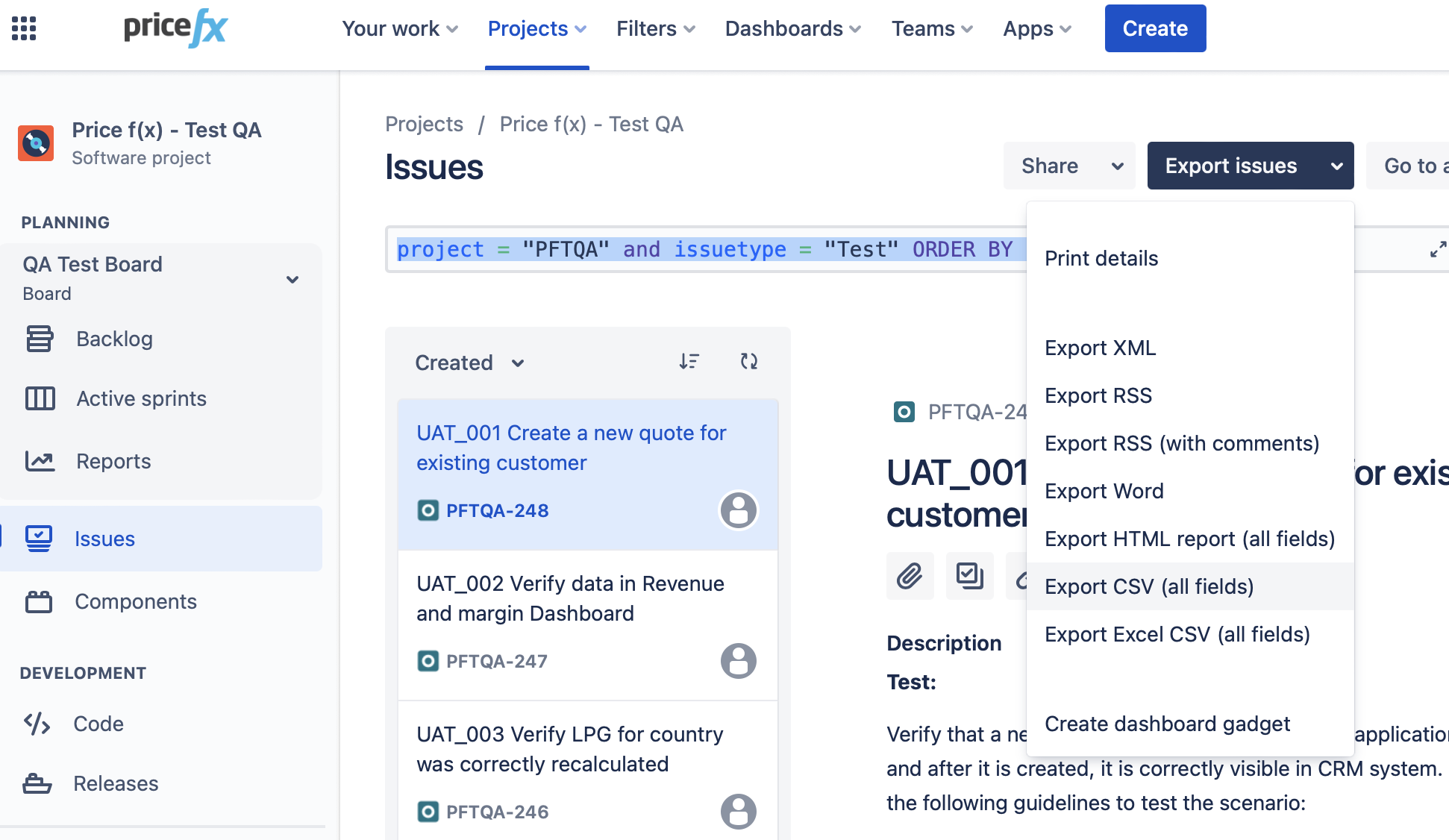Open the Active sprints board icon

tap(40, 398)
